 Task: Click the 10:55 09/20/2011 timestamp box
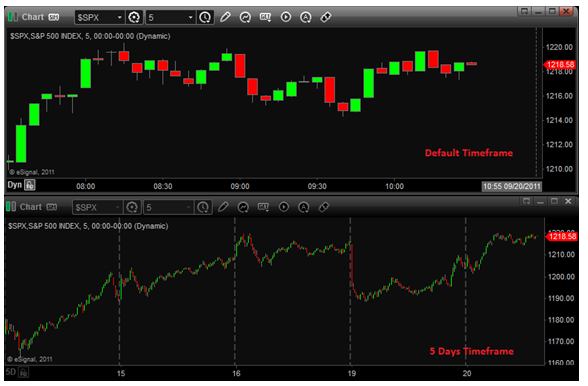point(512,186)
